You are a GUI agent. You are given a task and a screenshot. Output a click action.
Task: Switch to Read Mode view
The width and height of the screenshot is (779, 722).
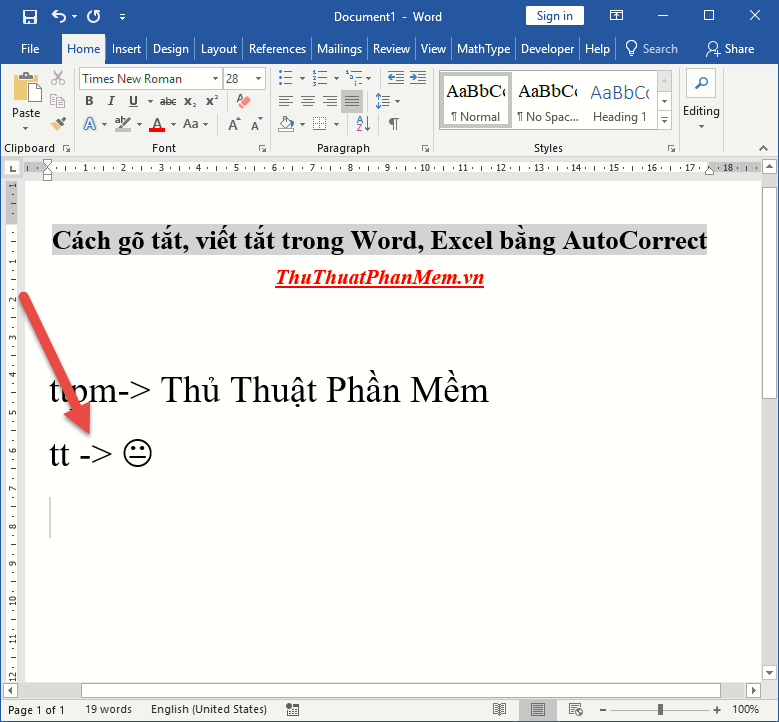point(499,709)
